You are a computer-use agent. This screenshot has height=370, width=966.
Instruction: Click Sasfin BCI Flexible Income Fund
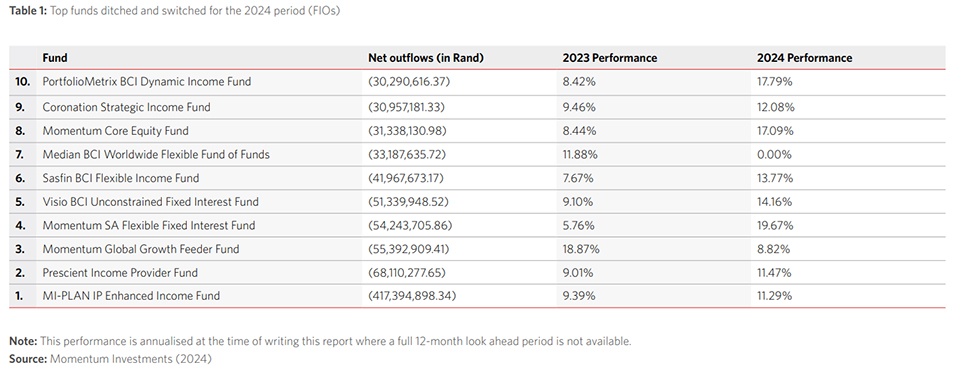click(121, 179)
